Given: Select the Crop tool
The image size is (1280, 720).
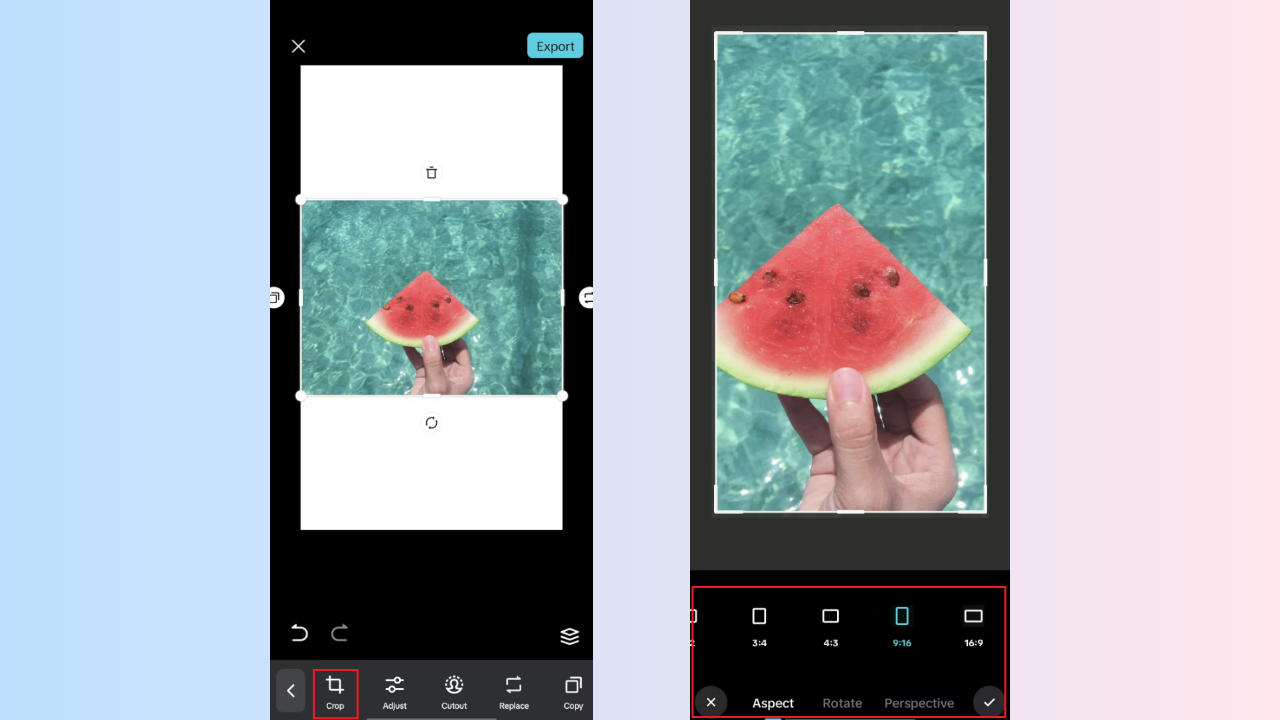Looking at the screenshot, I should pyautogui.click(x=335, y=691).
